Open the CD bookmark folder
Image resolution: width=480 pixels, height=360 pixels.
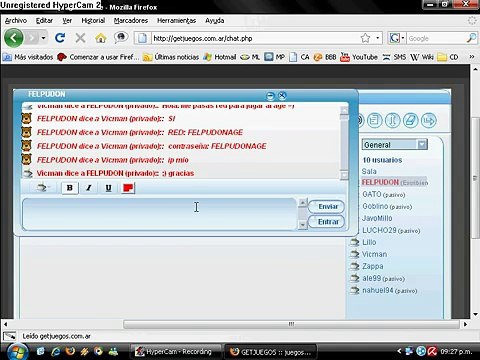(448, 57)
